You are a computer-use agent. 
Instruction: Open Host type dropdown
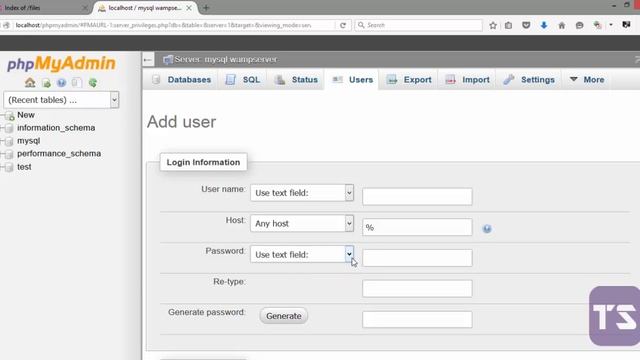(302, 223)
